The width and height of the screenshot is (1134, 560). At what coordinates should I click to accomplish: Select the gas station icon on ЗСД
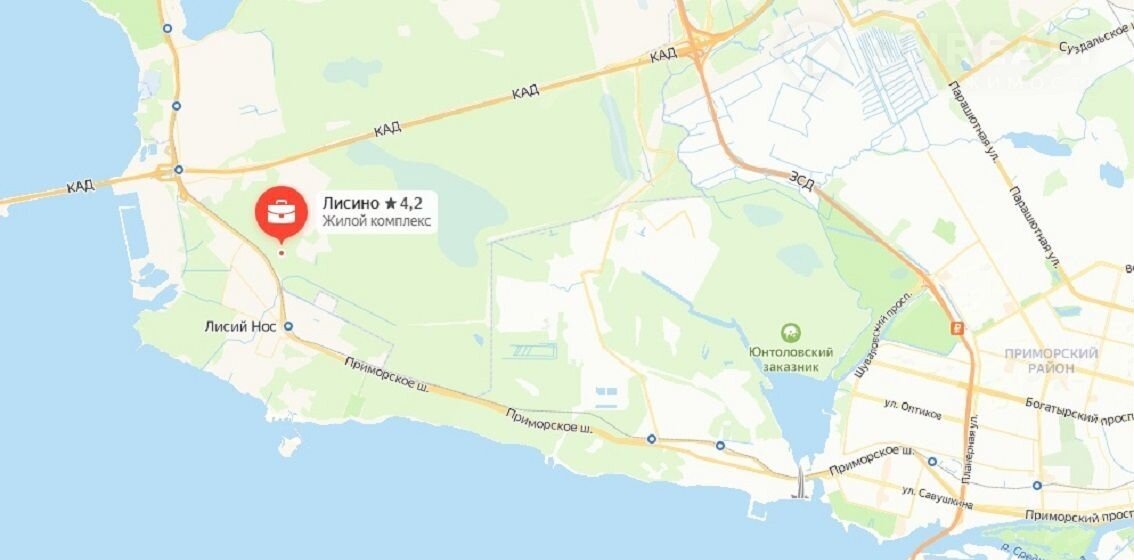958,327
